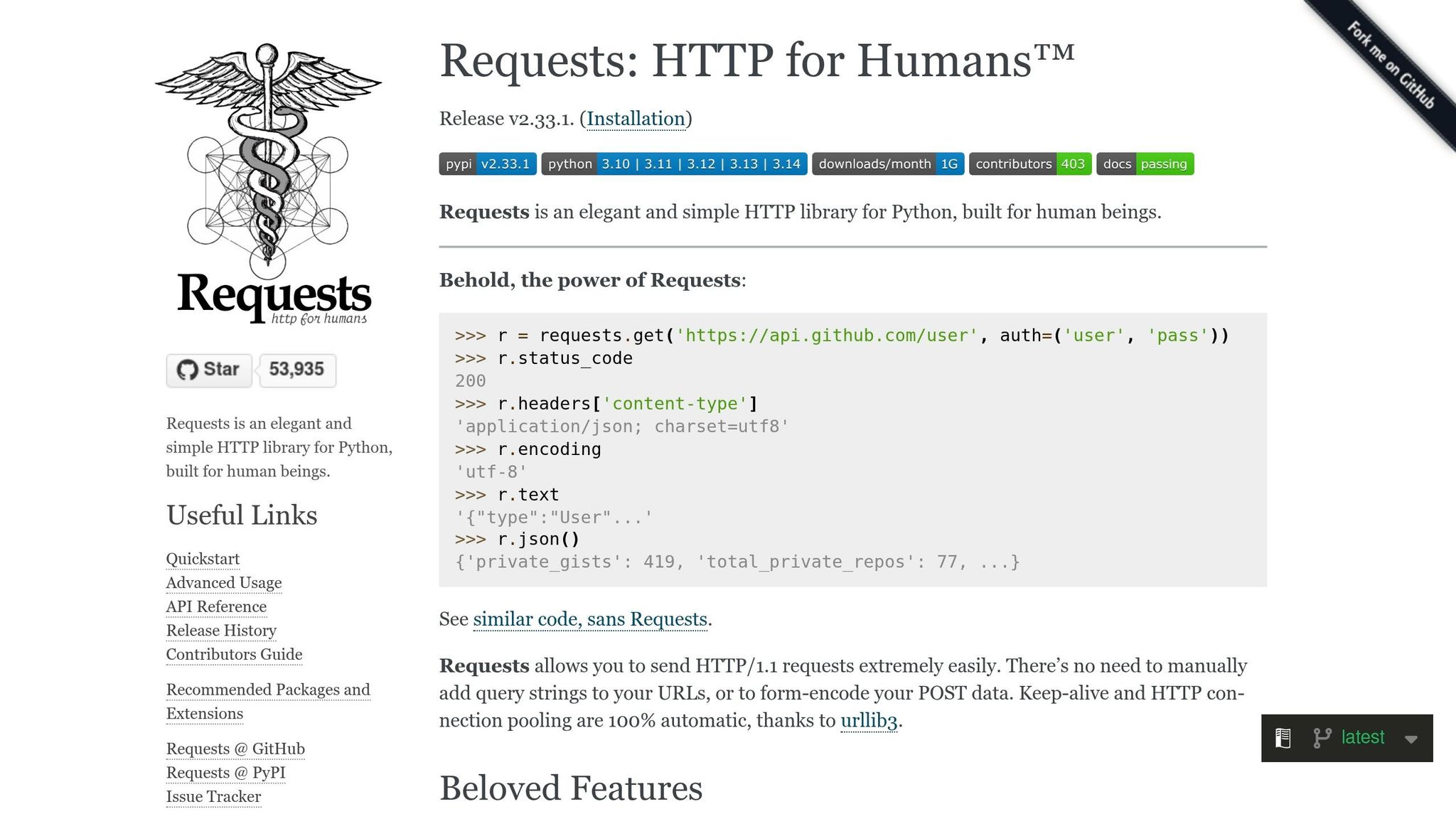Click the python versions badge

pos(674,164)
